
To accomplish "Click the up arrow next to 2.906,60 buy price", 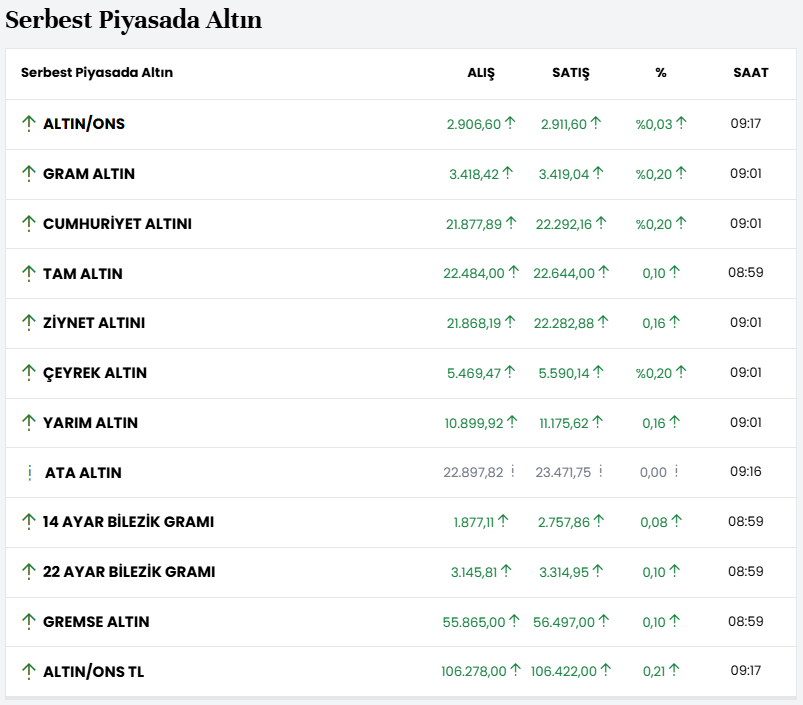I will (x=510, y=123).
